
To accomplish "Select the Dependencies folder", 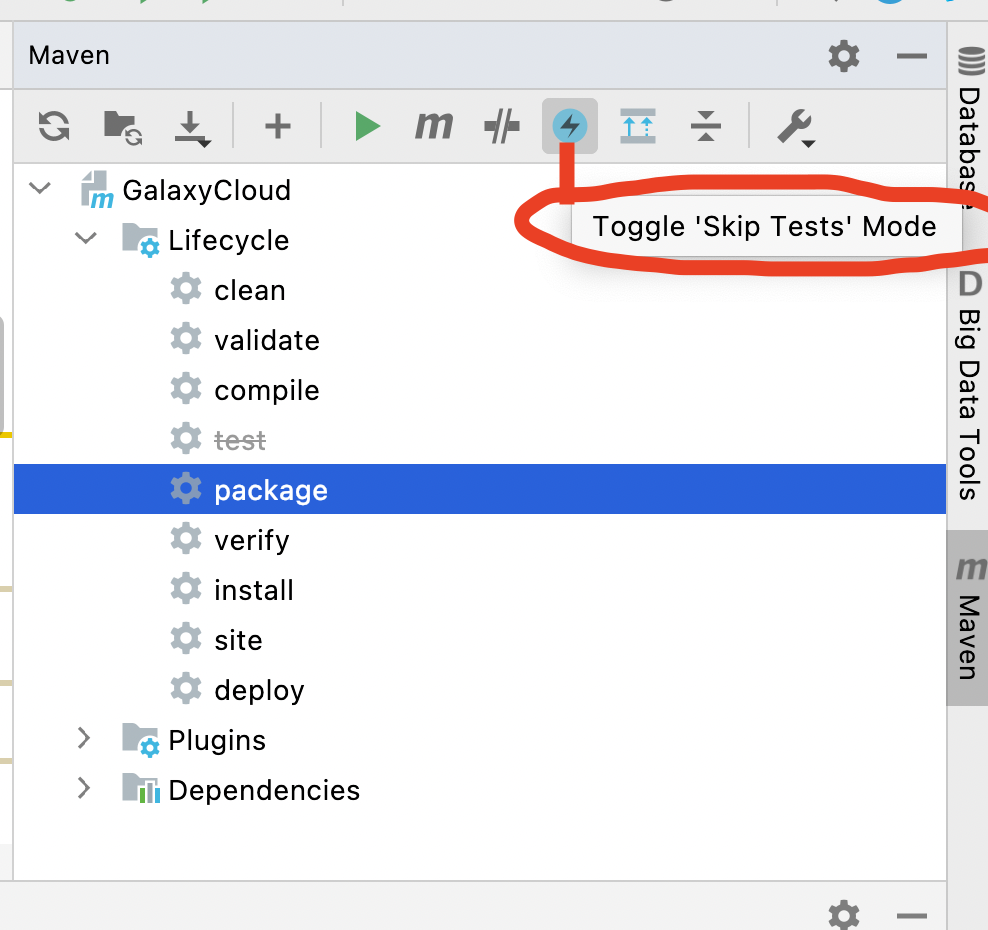I will tap(264, 790).
